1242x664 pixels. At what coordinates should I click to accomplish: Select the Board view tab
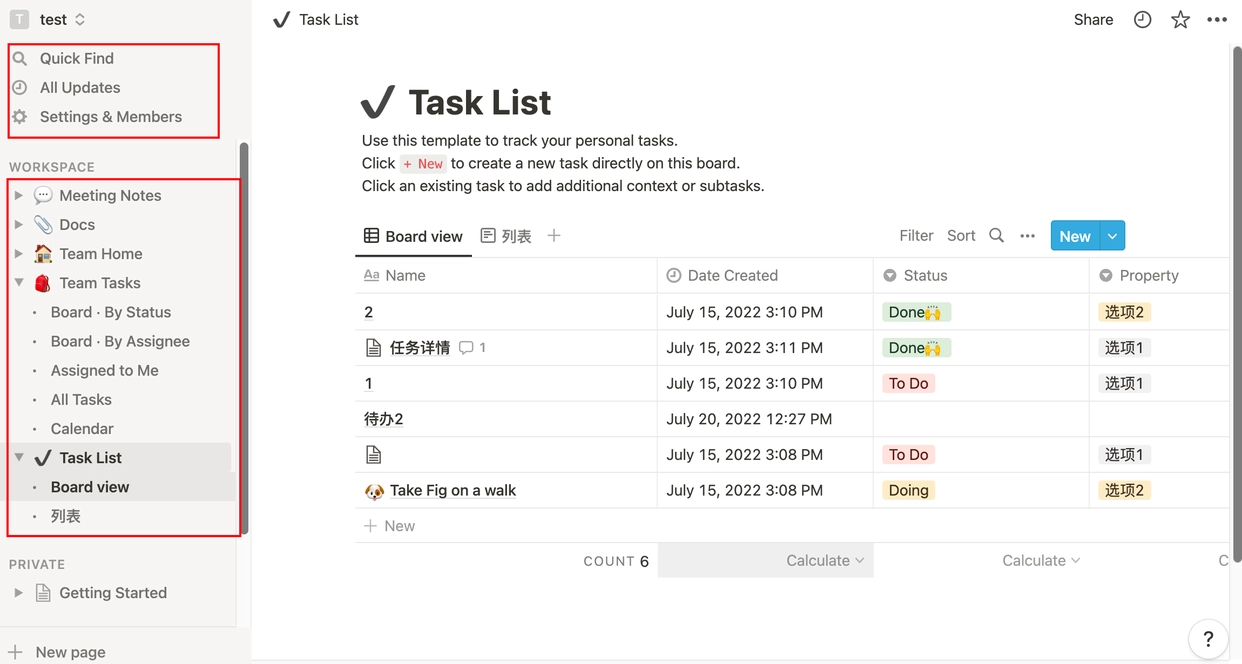pos(413,236)
